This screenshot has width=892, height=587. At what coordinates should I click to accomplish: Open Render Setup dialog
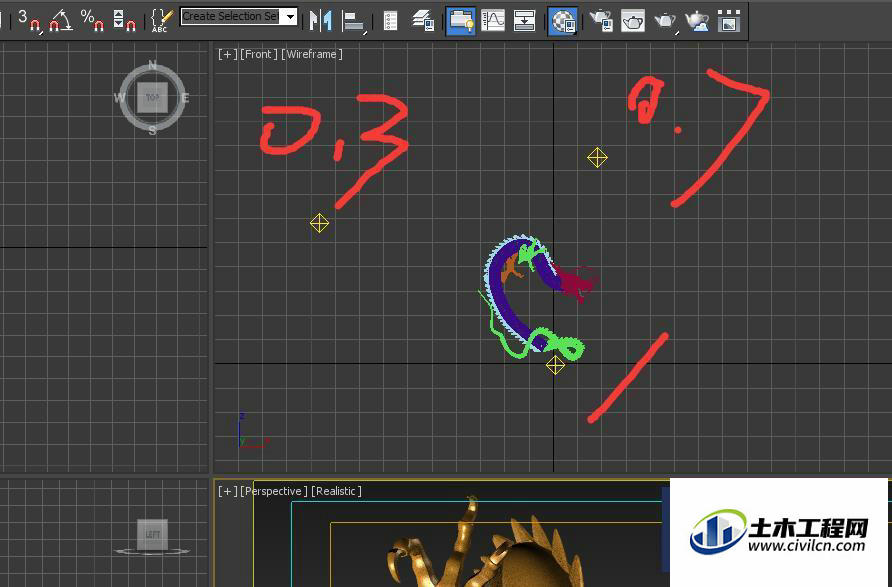(601, 21)
